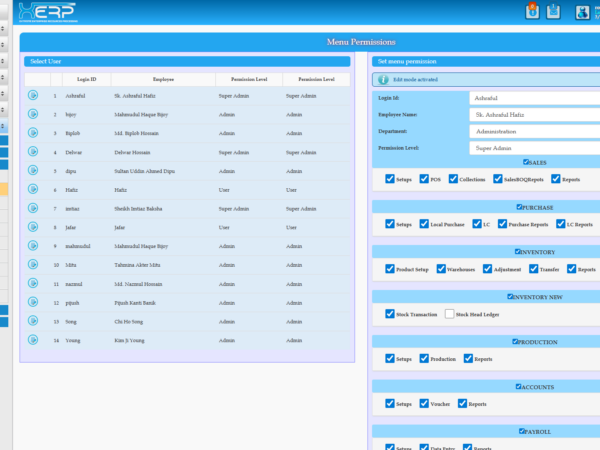Click employee name Kim Ji Young
Viewport: 600px width, 450px height.
[129, 340]
